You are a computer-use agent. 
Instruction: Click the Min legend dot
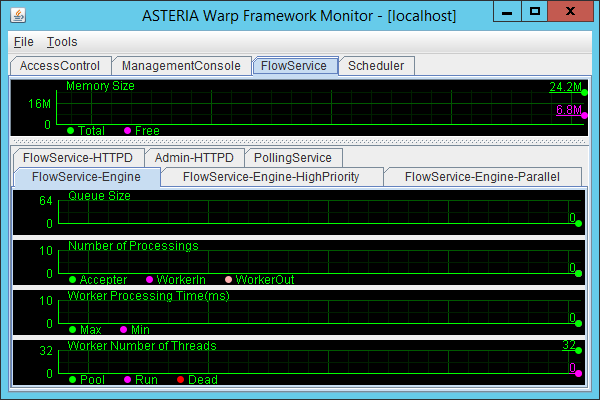coord(124,329)
